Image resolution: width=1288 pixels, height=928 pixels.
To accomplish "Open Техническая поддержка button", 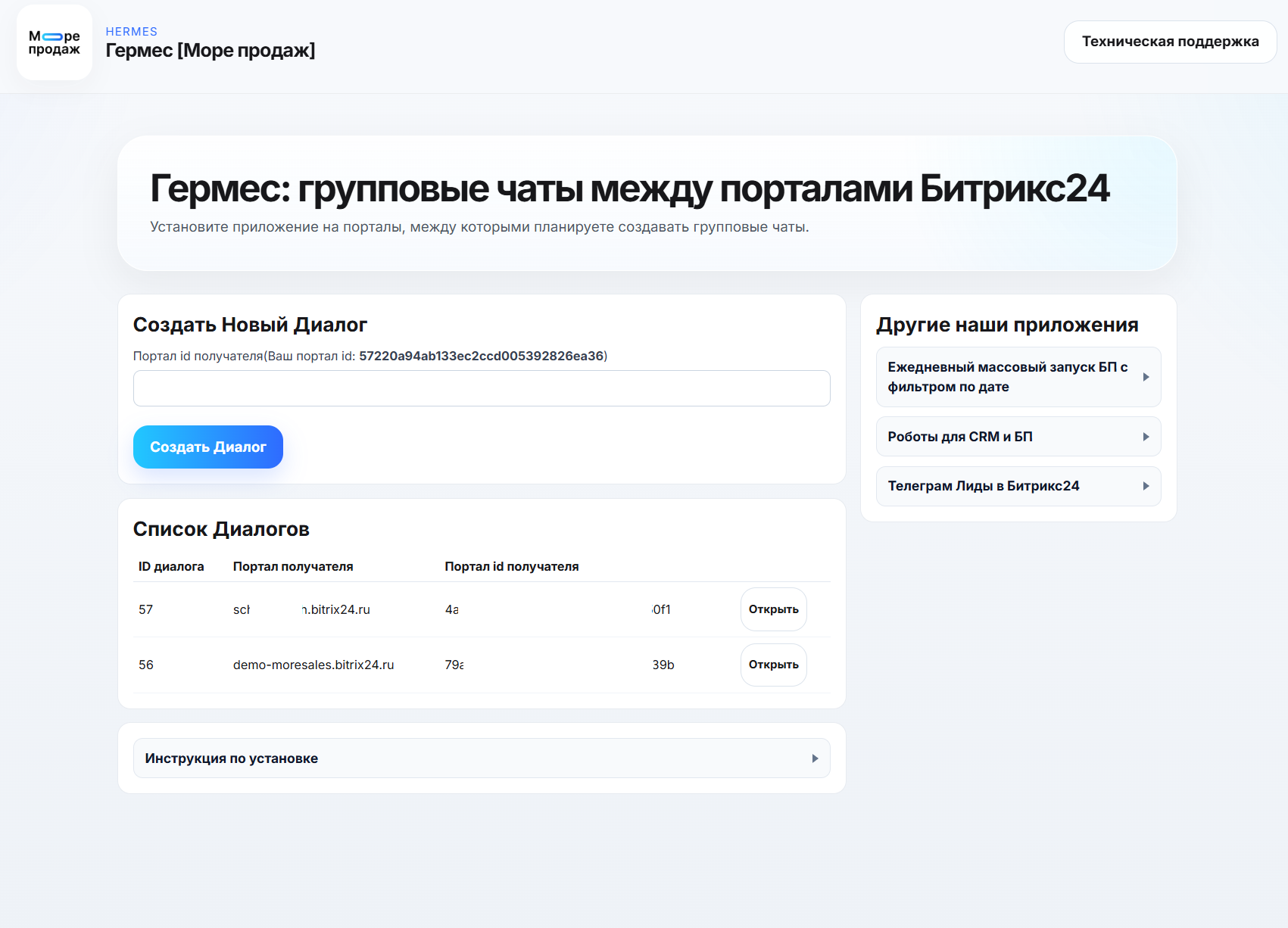I will click(x=1170, y=42).
